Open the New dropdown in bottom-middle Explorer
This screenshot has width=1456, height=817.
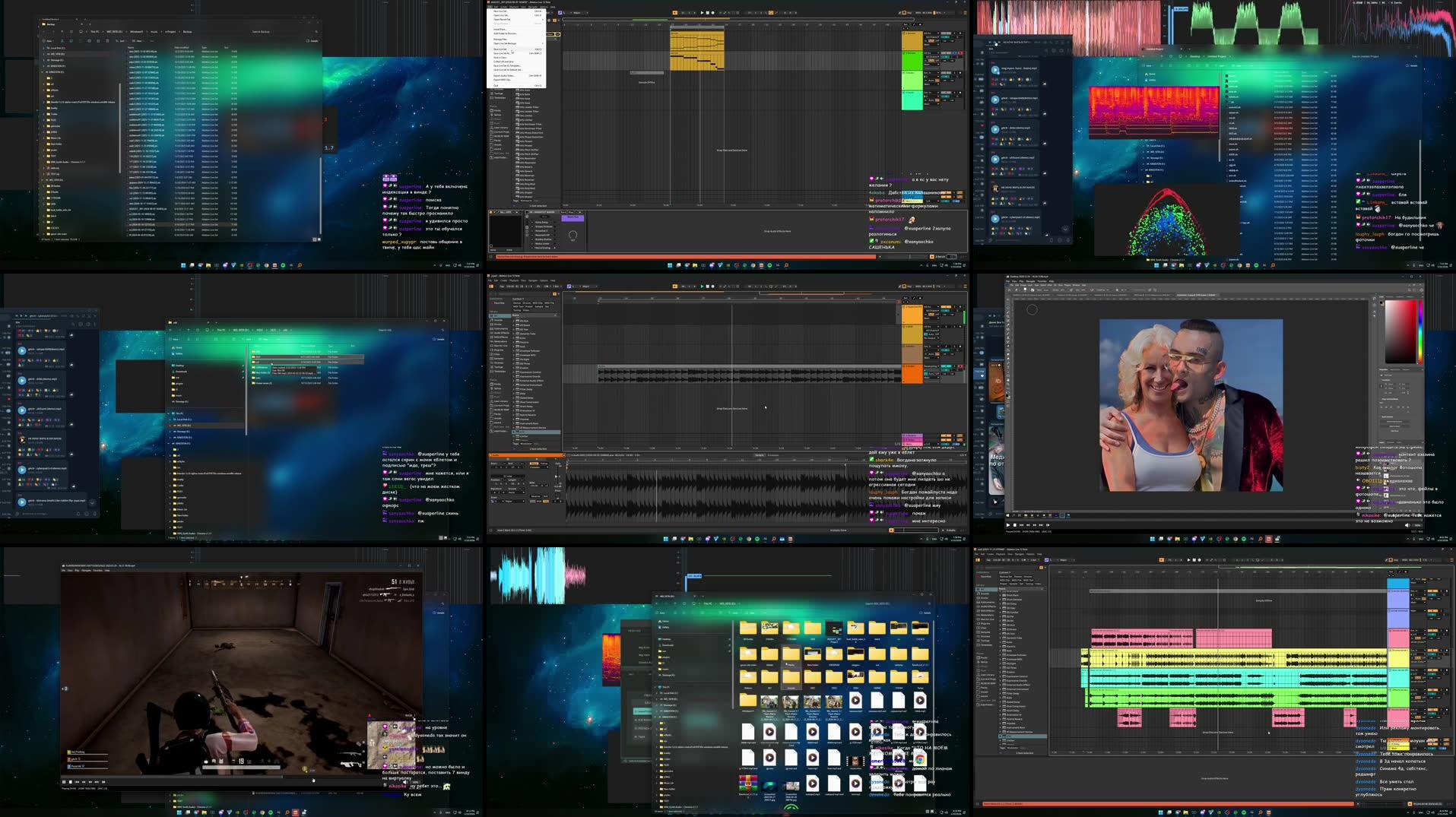pyautogui.click(x=661, y=613)
